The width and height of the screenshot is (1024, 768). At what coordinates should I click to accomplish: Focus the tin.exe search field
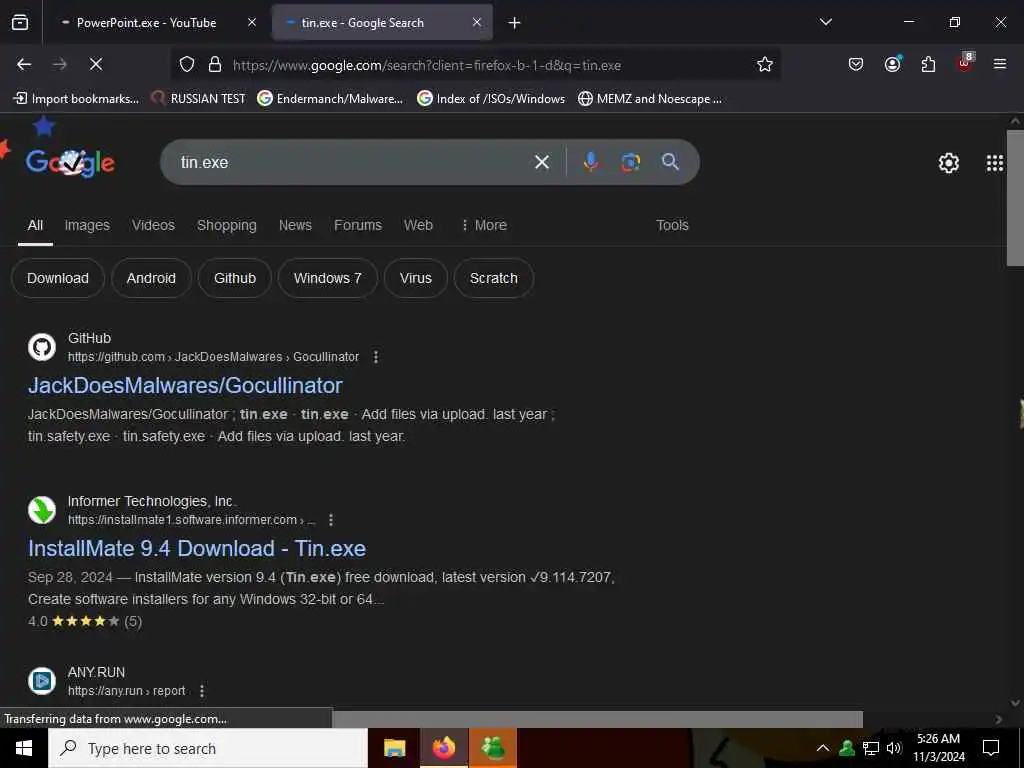click(x=353, y=162)
